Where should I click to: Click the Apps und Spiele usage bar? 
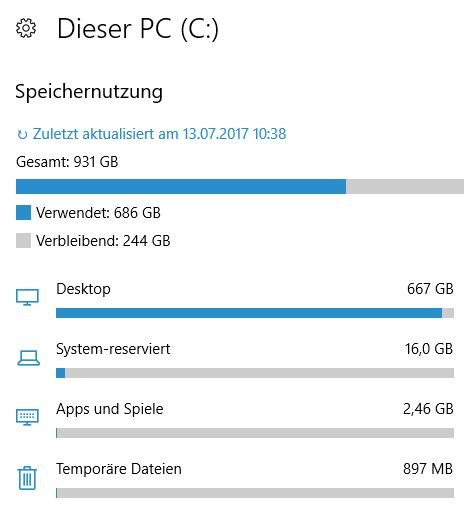click(255, 433)
